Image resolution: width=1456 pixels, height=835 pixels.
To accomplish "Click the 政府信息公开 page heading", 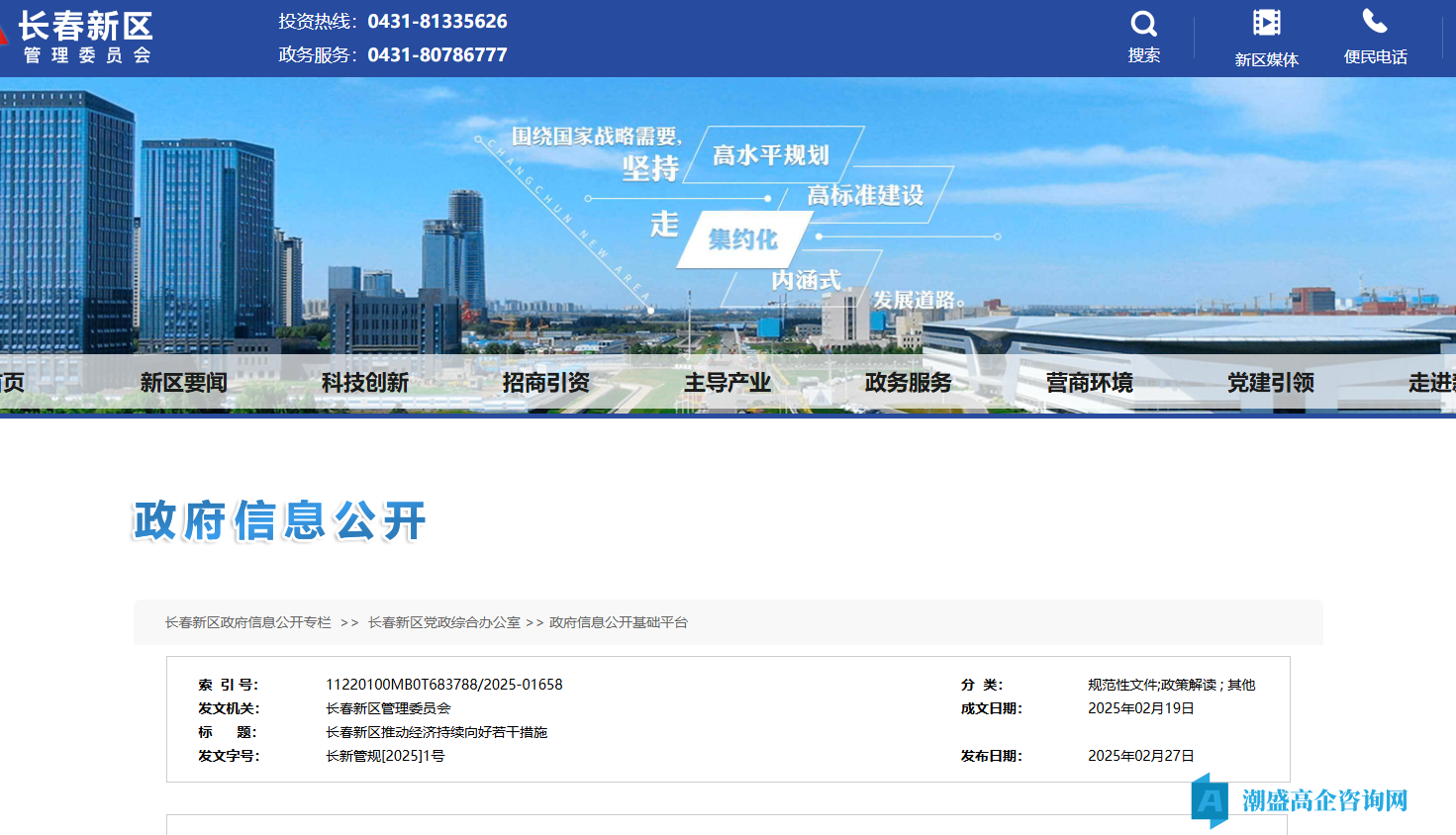I will pos(279,521).
